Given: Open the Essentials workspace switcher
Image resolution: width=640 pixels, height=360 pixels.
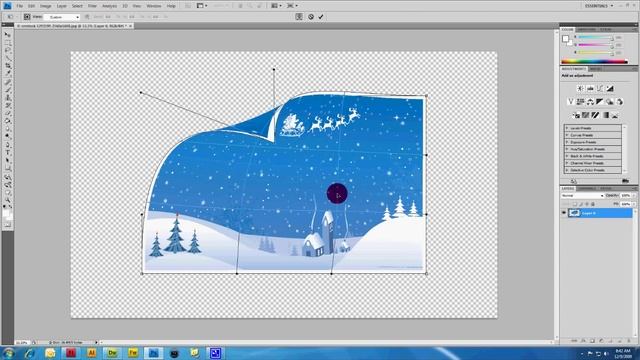Looking at the screenshot, I should 599,6.
